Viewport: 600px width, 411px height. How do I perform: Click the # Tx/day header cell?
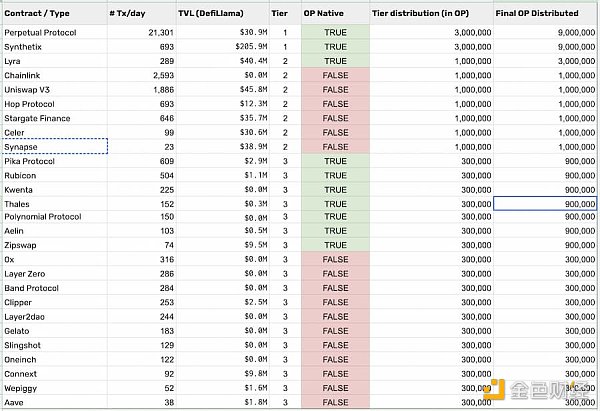142,13
